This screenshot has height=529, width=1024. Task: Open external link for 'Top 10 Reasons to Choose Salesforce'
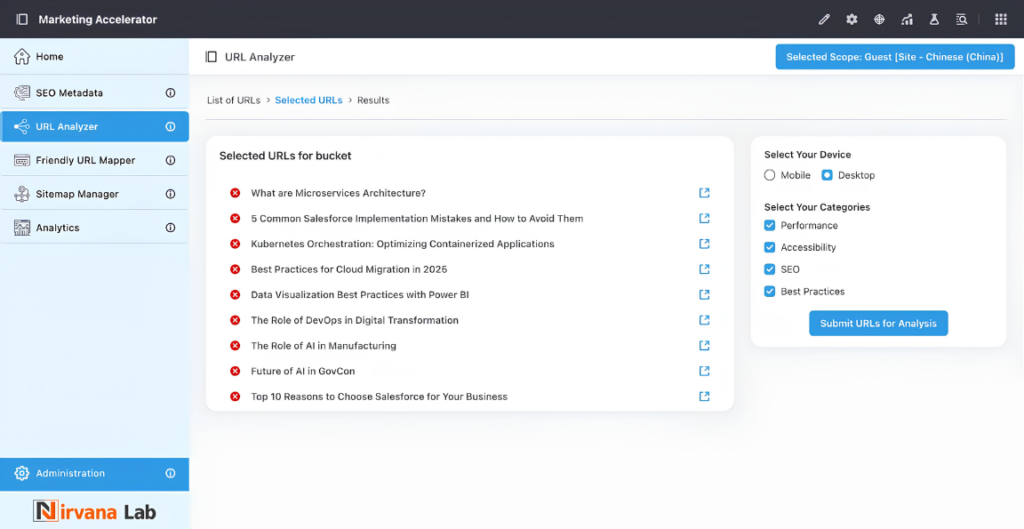click(704, 396)
